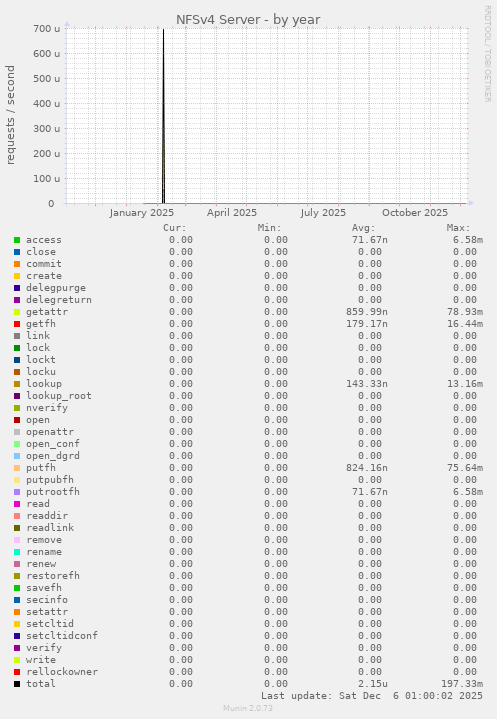Select the open_conf legend label
Image resolution: width=497 pixels, height=719 pixels.
[x=53, y=444]
